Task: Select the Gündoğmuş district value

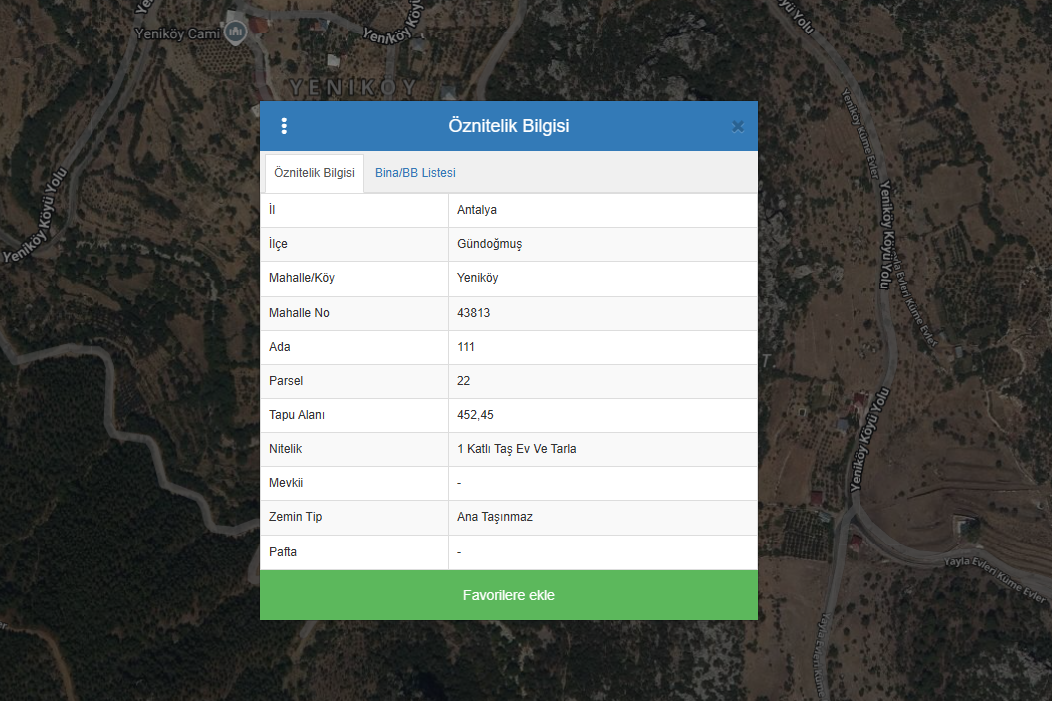Action: point(489,244)
